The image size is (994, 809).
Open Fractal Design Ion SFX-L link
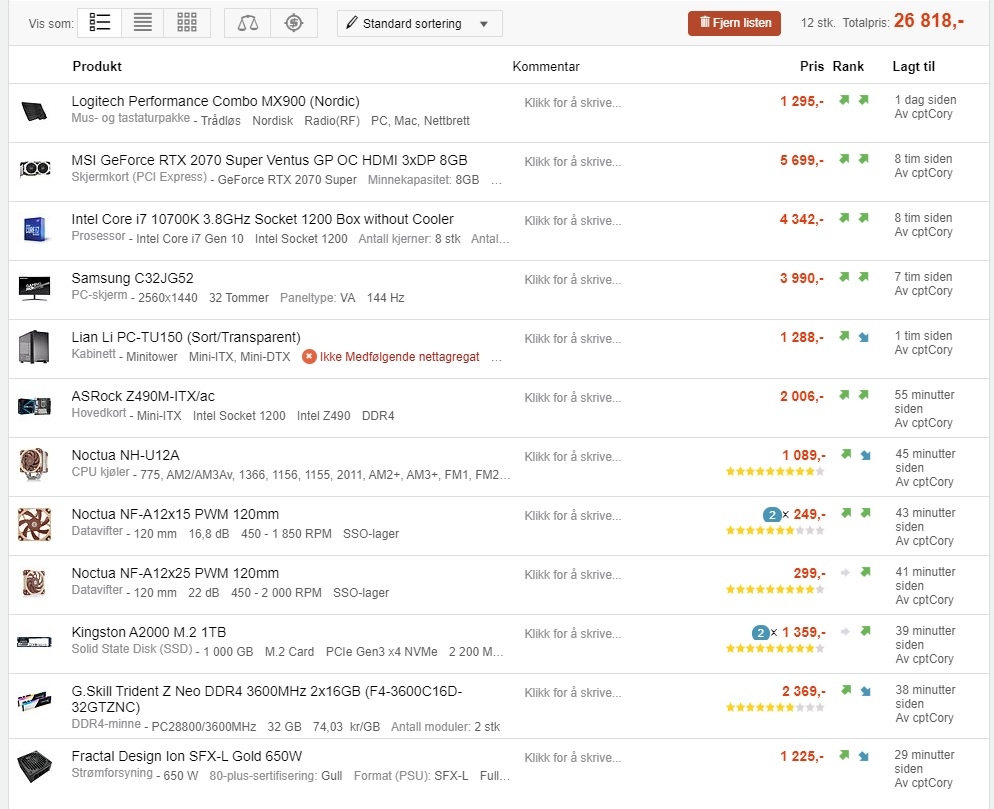click(x=187, y=756)
